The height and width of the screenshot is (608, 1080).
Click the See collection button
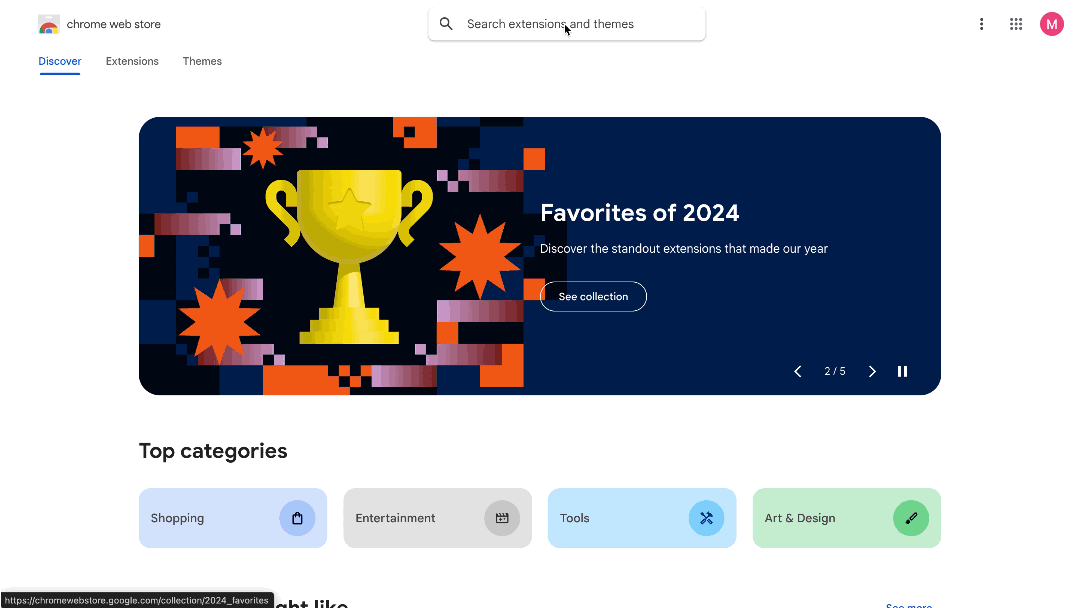(593, 297)
